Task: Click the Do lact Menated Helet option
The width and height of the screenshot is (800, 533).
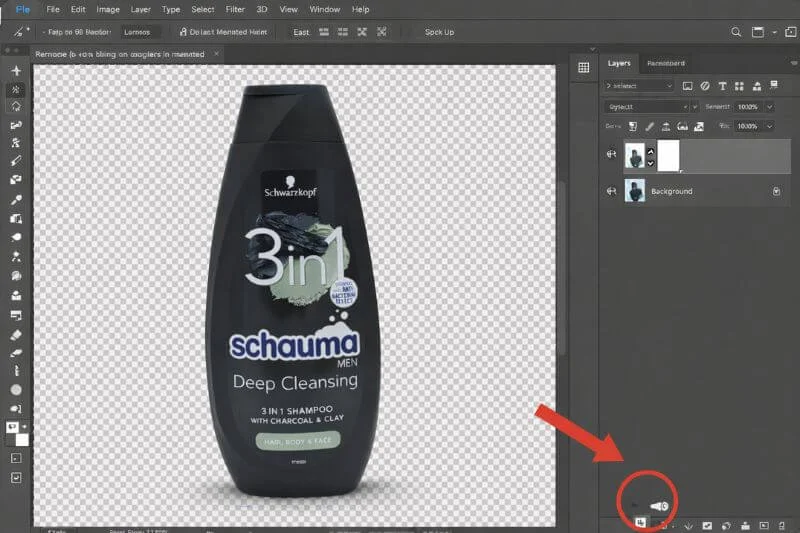Action: click(x=223, y=32)
